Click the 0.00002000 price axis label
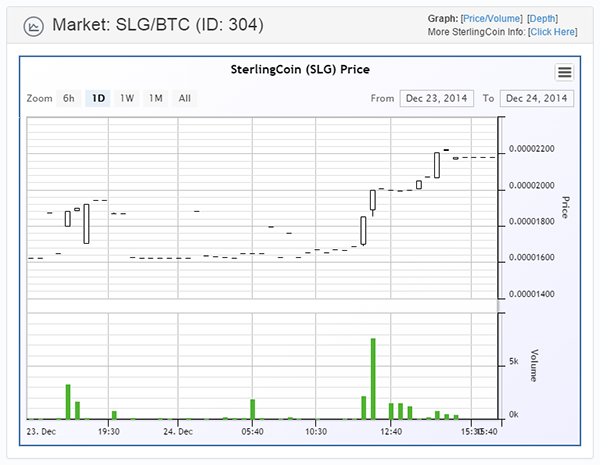Screen dimensions: 600x465 coord(532,185)
